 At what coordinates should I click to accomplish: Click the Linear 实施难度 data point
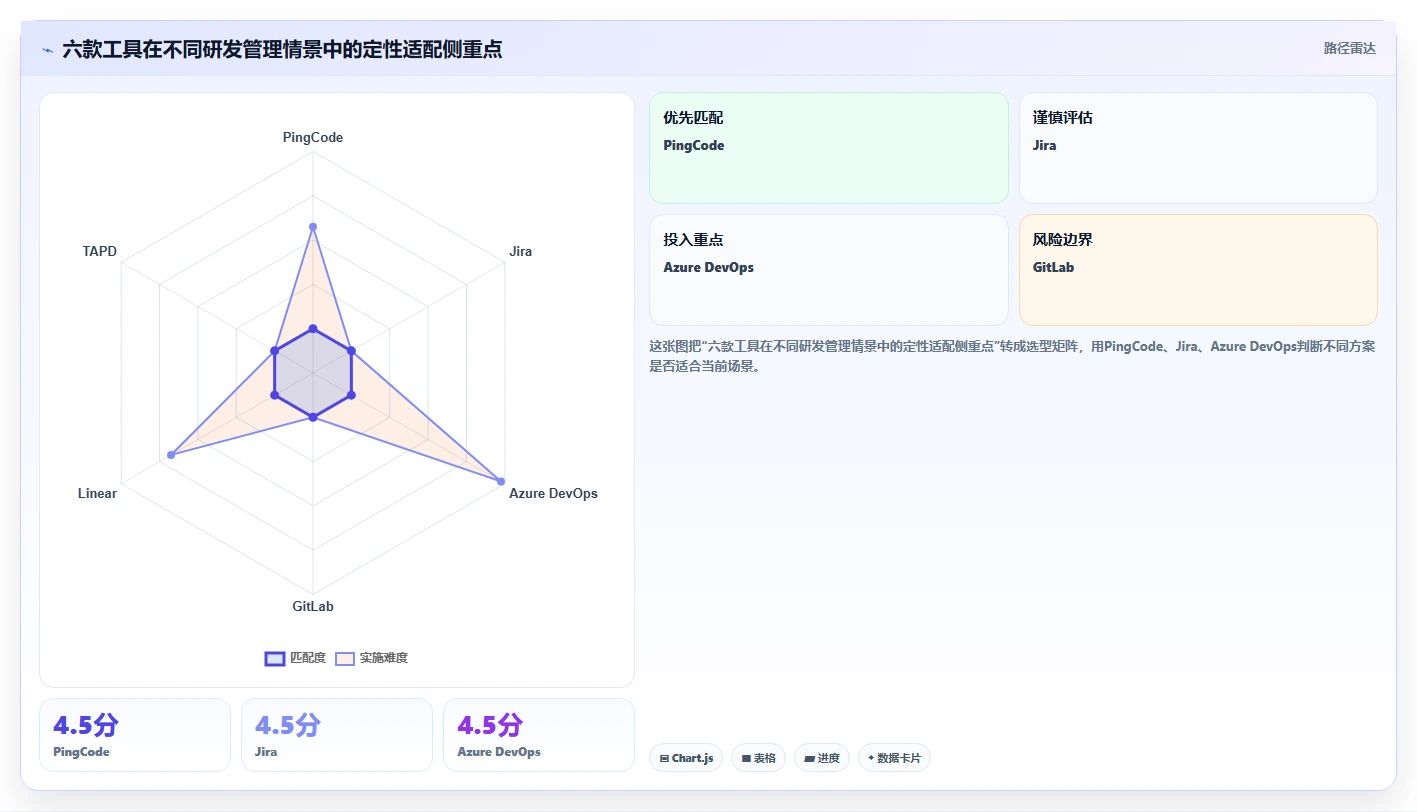click(x=171, y=455)
